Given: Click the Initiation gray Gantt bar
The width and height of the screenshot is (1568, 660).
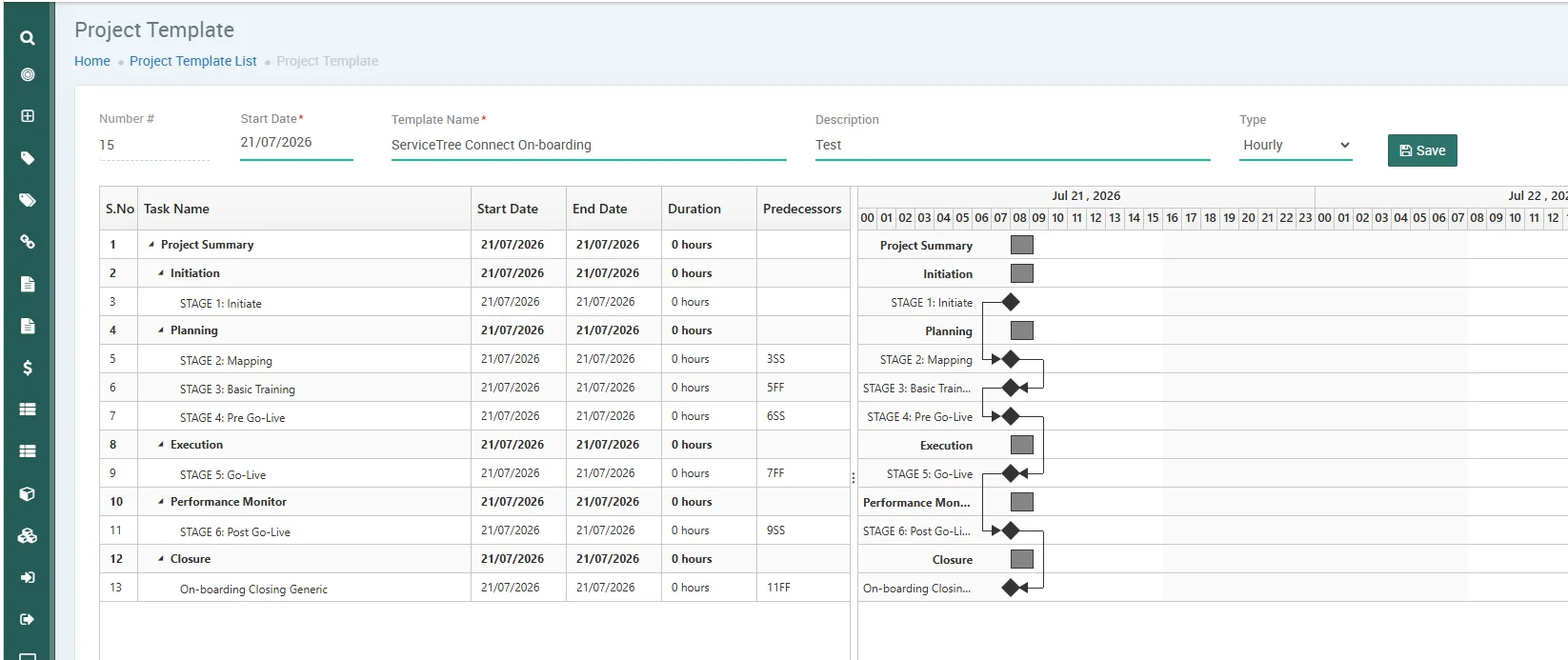Looking at the screenshot, I should (x=1022, y=273).
